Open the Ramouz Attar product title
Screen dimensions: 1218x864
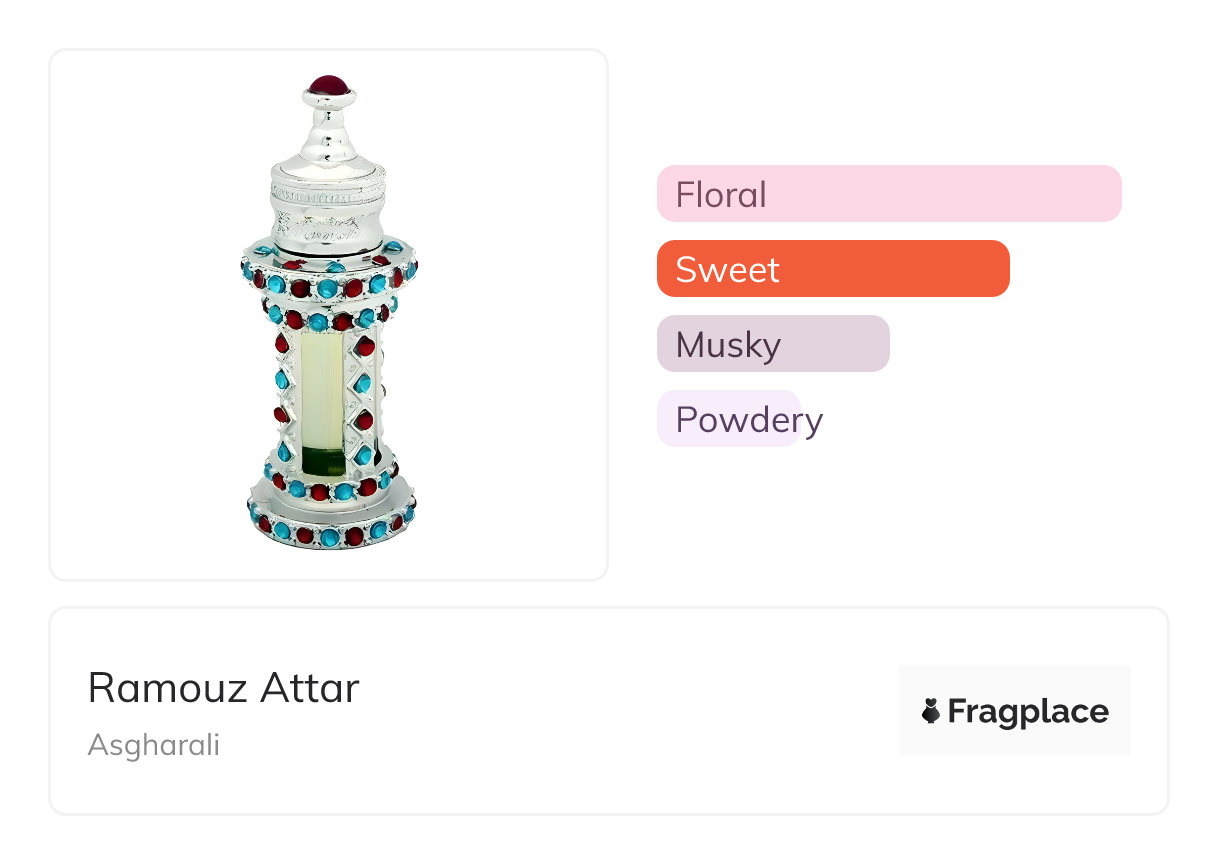[223, 688]
